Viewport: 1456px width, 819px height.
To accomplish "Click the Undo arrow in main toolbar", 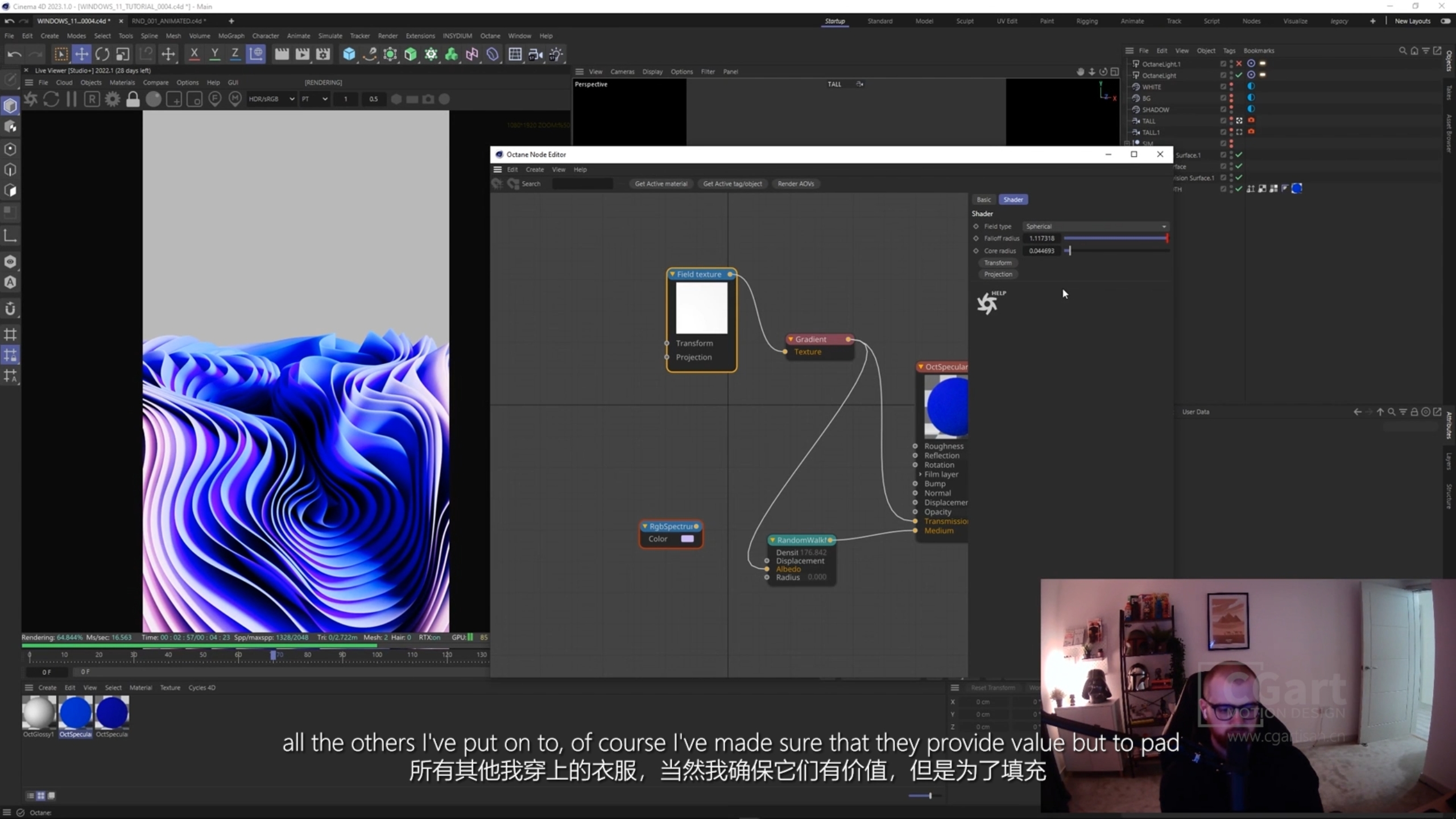I will [x=14, y=55].
